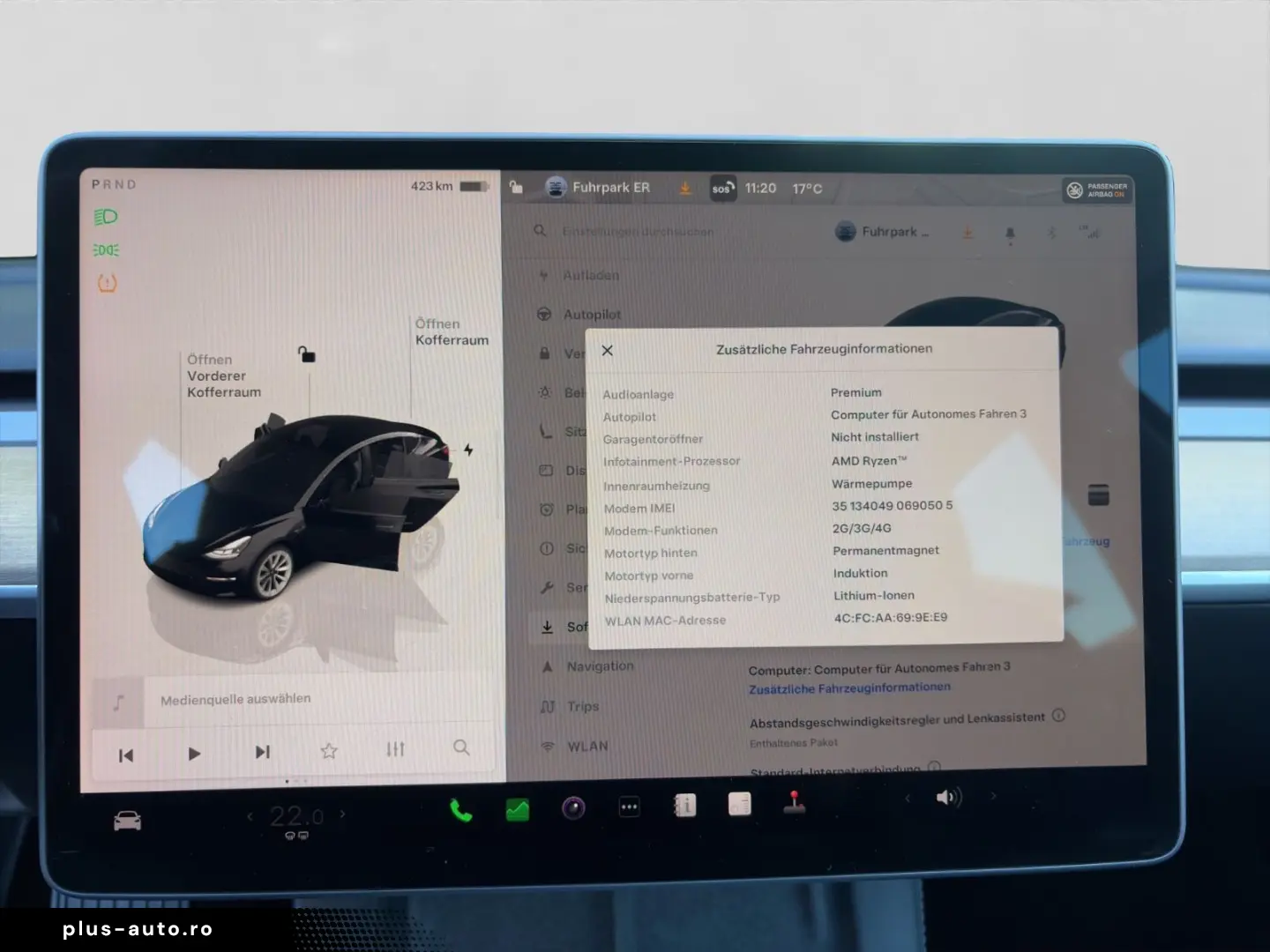Skip to previous track
The image size is (1270, 952).
[126, 755]
